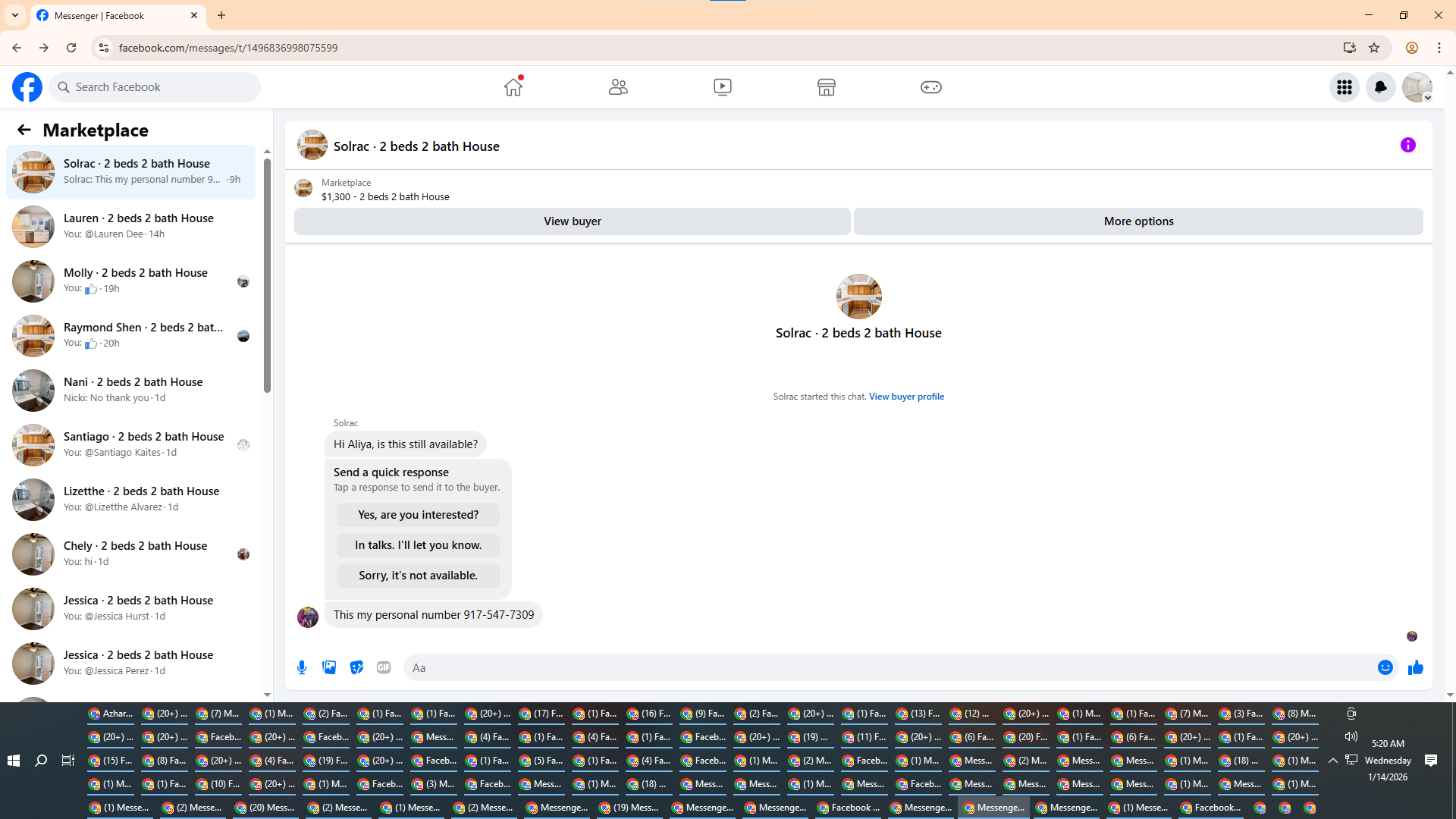Click the voice clip microphone icon

point(302,667)
